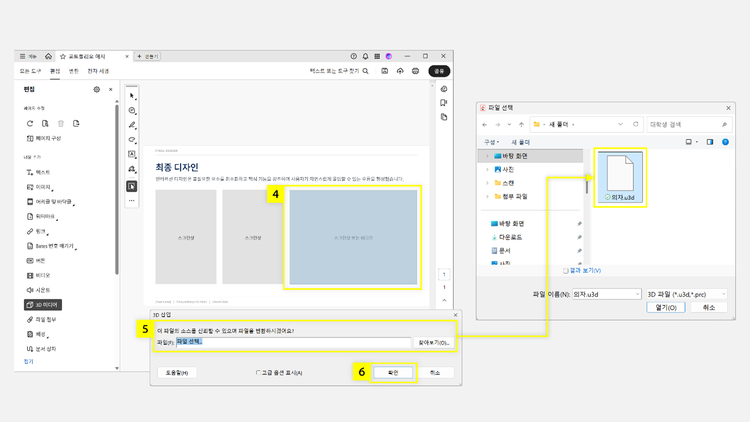The height and width of the screenshot is (422, 750).
Task: Toggle preview pane icon in file dialog
Action: (x=710, y=142)
